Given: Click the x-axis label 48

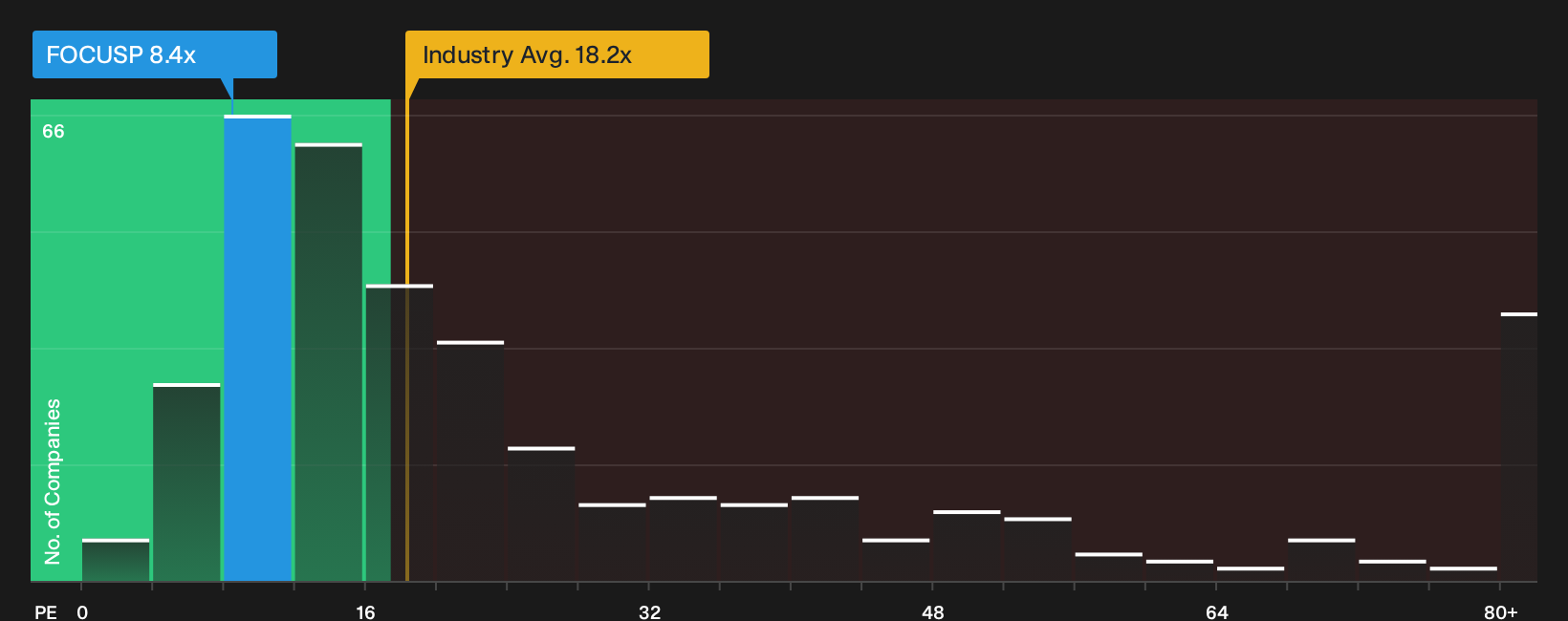Looking at the screenshot, I should (933, 611).
